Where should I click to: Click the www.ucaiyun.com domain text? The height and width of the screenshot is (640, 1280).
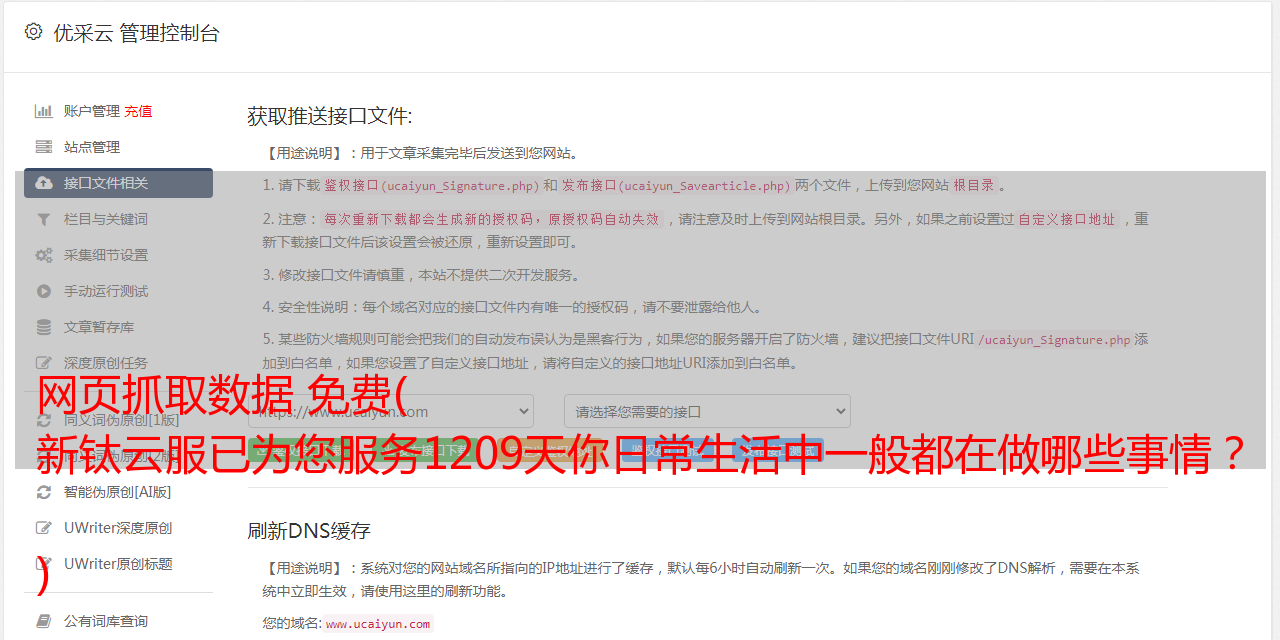[x=378, y=624]
